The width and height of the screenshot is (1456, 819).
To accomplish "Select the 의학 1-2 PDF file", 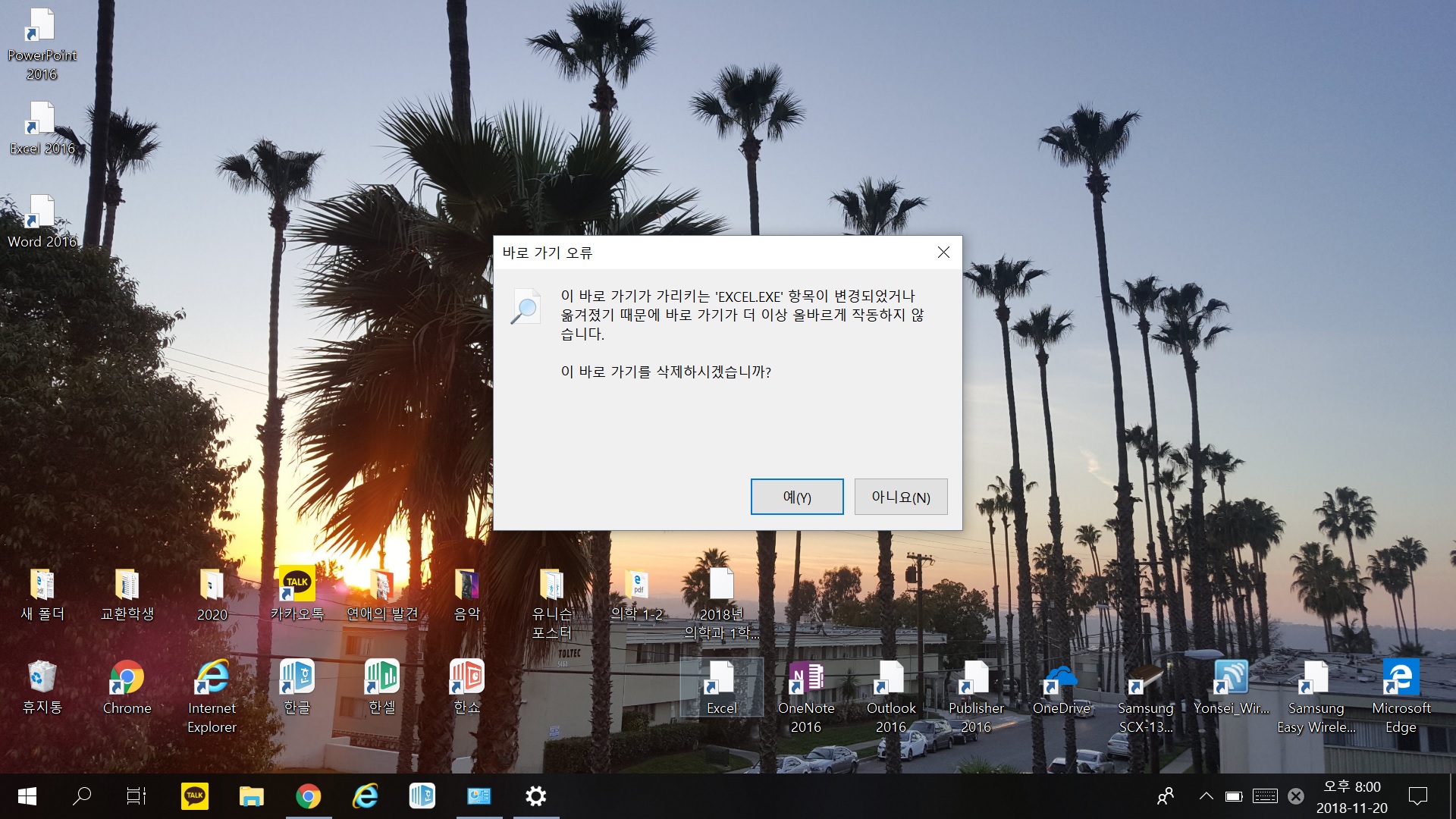I will (636, 595).
